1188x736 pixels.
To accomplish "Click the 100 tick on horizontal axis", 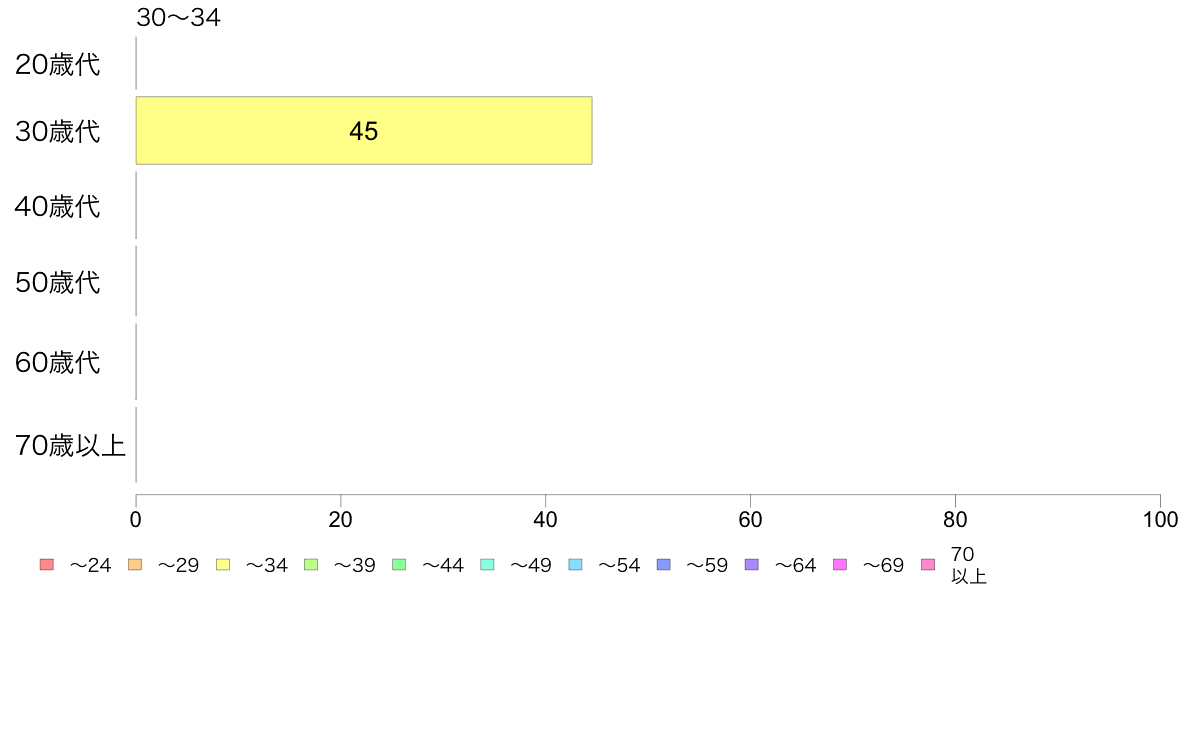I will [x=1160, y=519].
